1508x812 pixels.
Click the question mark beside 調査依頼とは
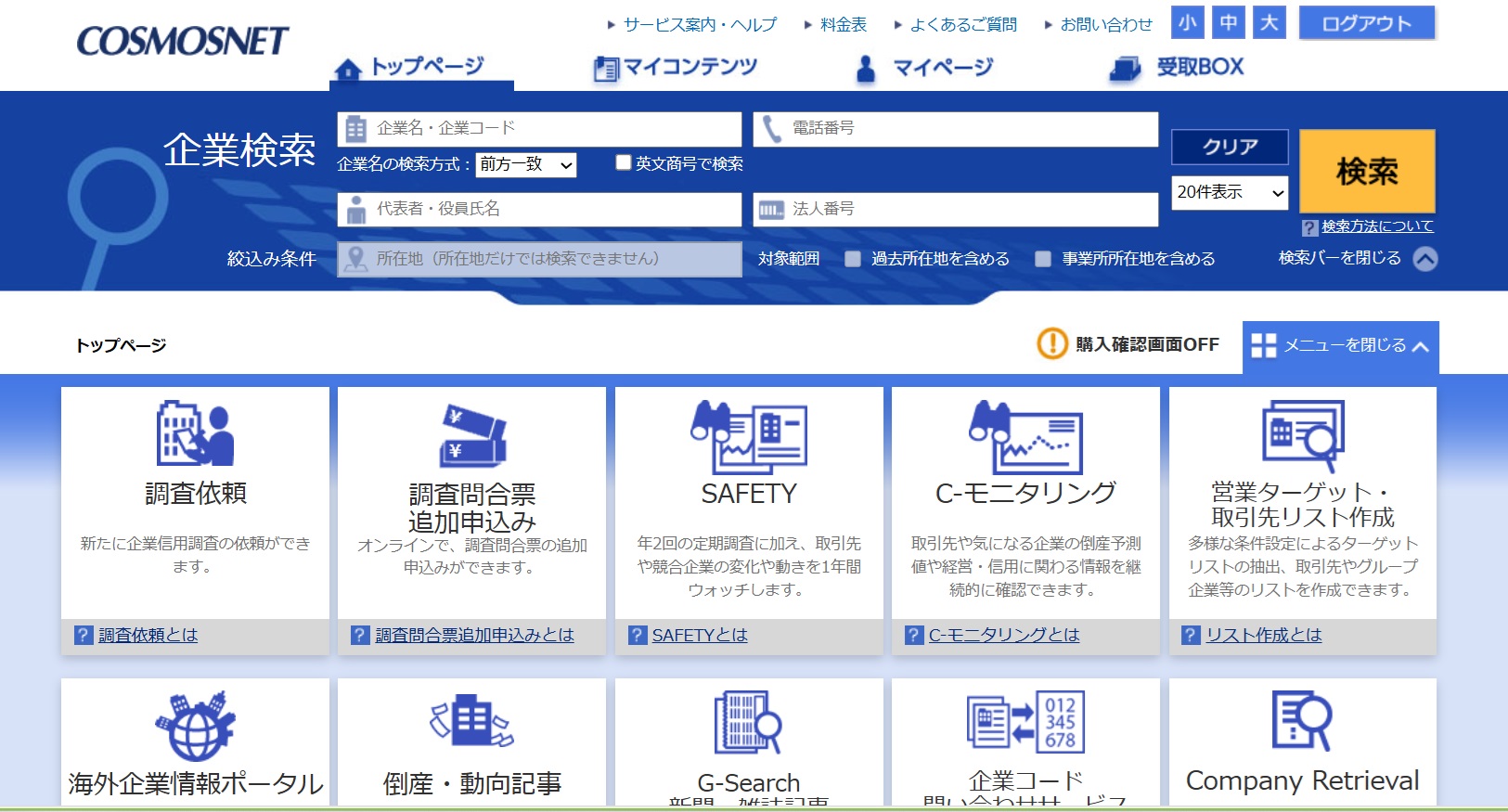click(x=84, y=635)
